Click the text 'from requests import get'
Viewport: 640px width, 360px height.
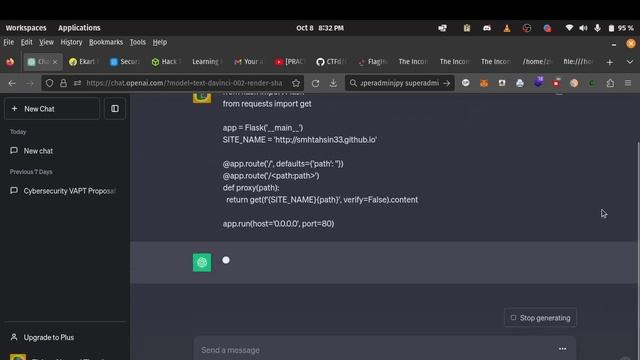coord(267,104)
